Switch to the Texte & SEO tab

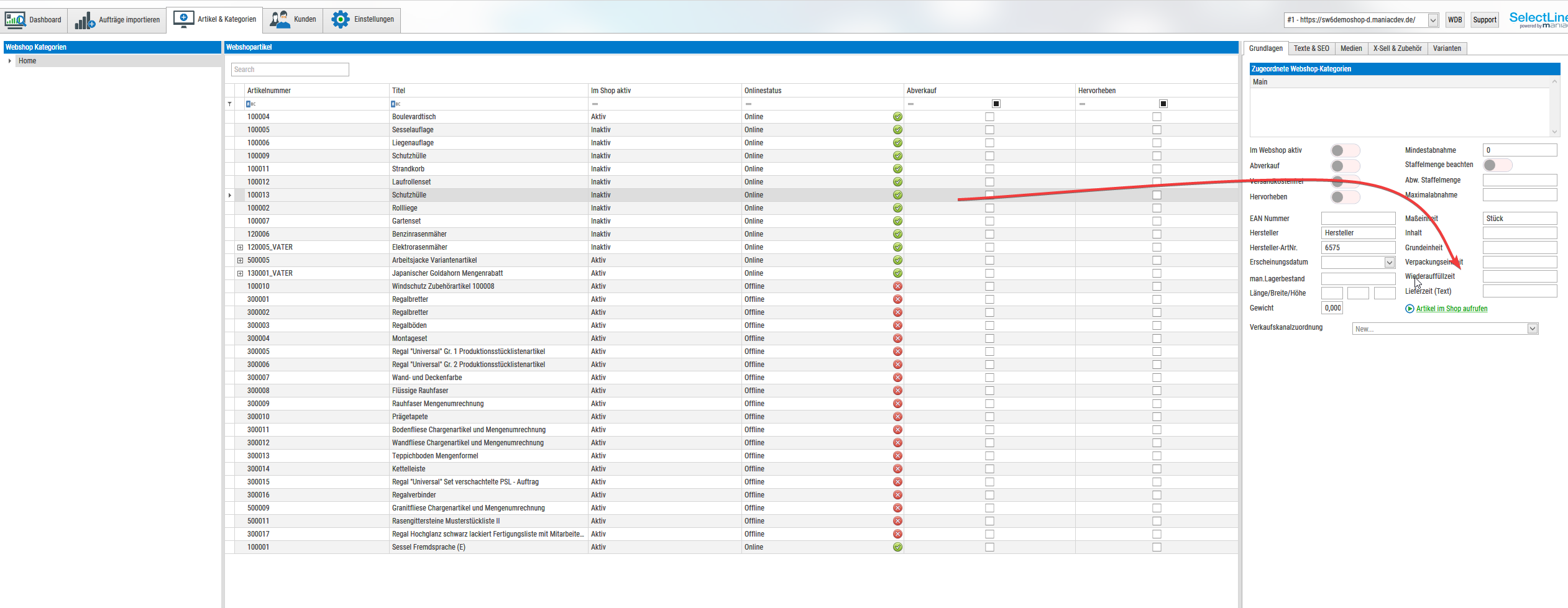coord(1311,48)
